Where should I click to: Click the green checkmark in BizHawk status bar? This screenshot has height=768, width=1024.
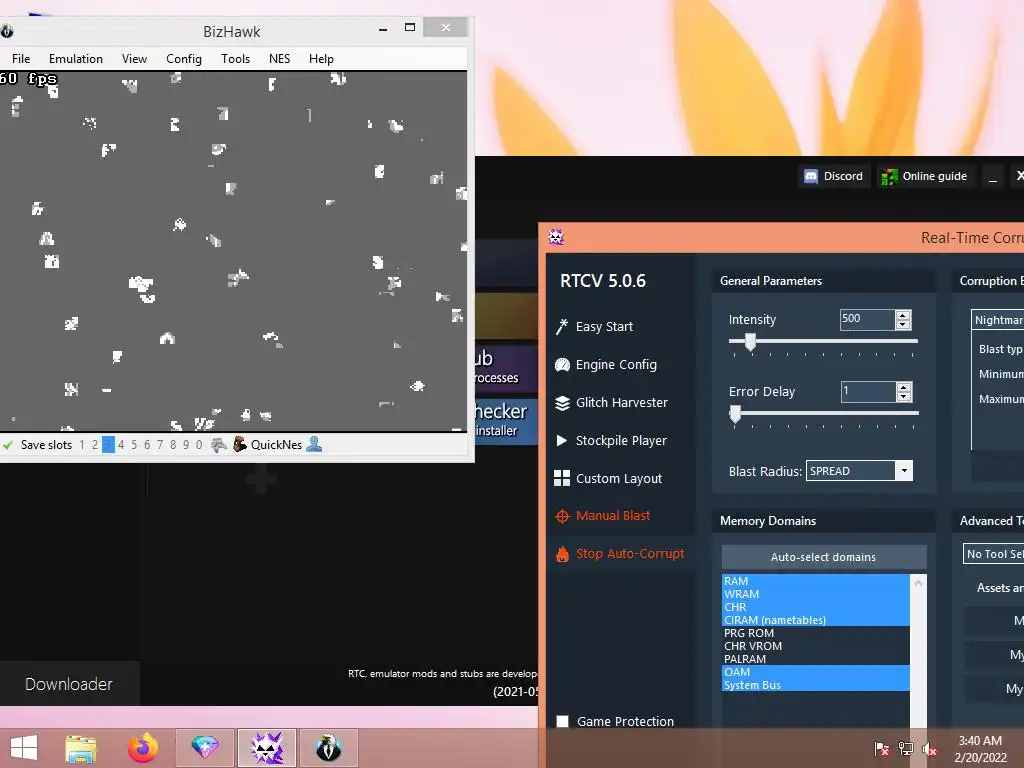click(8, 445)
